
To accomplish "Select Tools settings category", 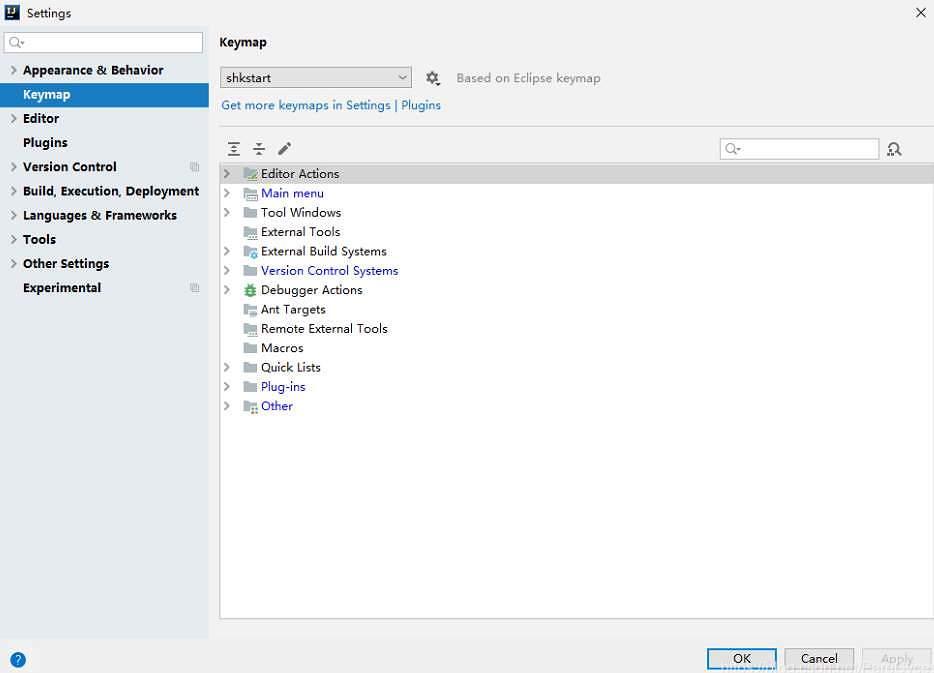I will (x=104, y=239).
